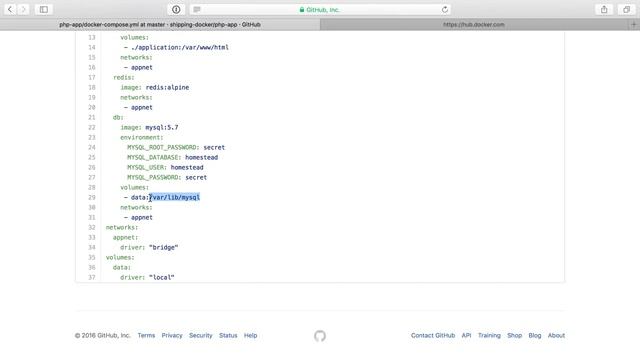Viewport: 640px width, 360px height.
Task: Open the API footer link
Action: point(466,336)
